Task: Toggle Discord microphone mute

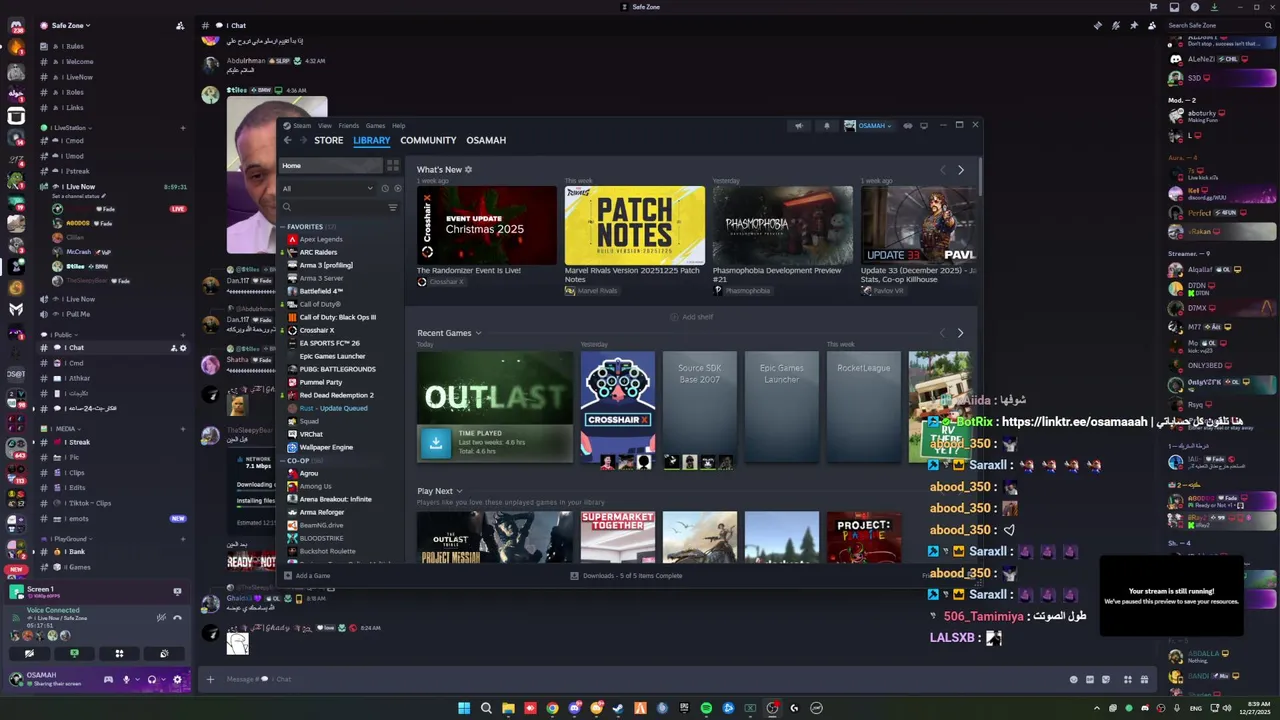Action: 126,680
